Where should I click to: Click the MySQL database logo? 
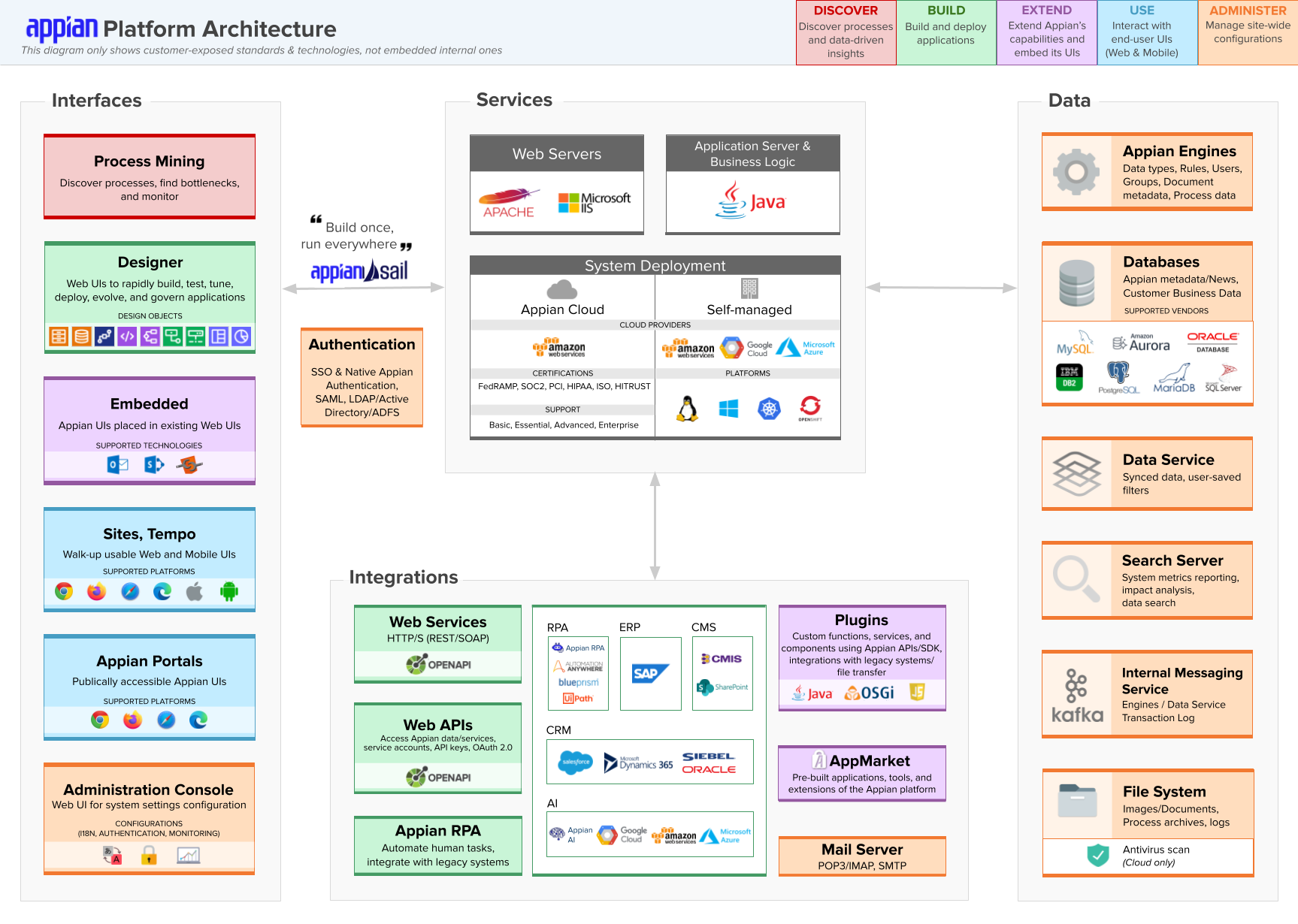[1075, 343]
